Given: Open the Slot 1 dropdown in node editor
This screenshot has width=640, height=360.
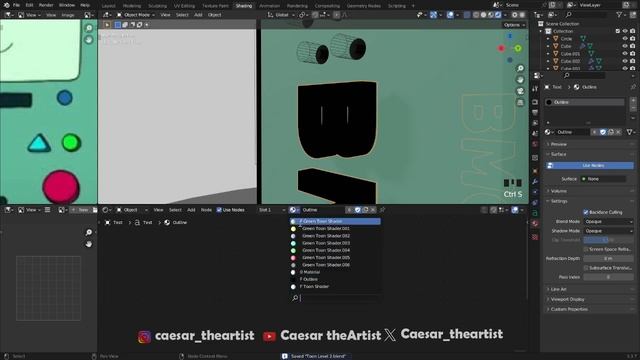Looking at the screenshot, I should (x=272, y=210).
